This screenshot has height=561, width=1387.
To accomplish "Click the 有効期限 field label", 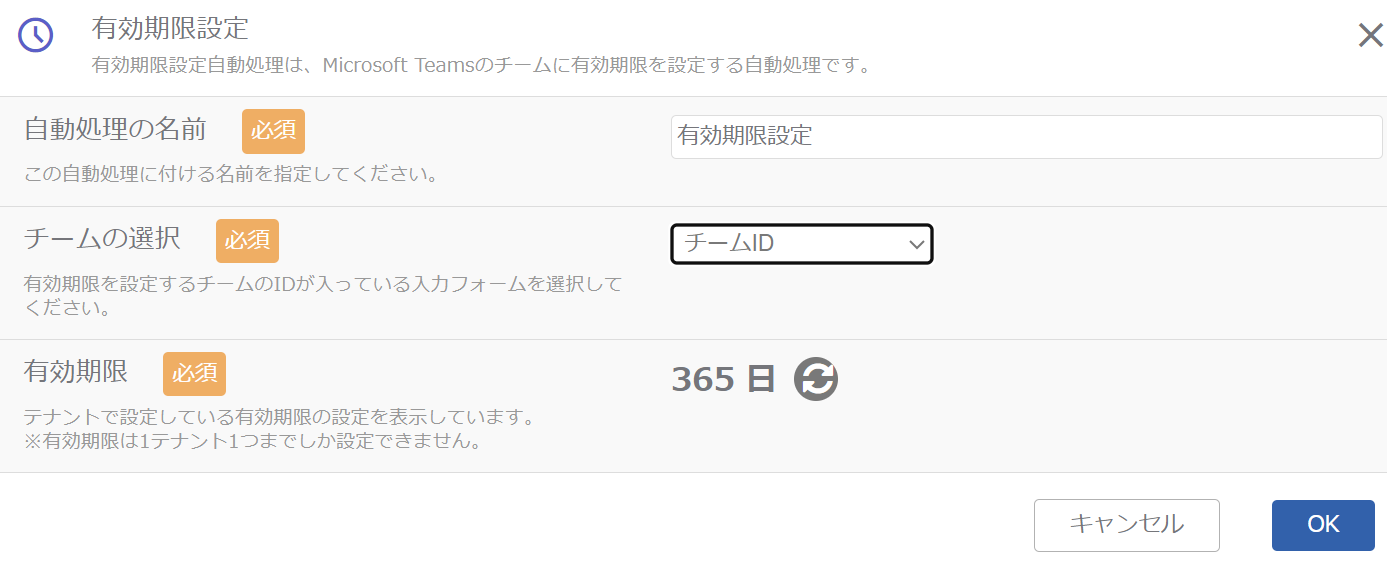I will pyautogui.click(x=76, y=372).
